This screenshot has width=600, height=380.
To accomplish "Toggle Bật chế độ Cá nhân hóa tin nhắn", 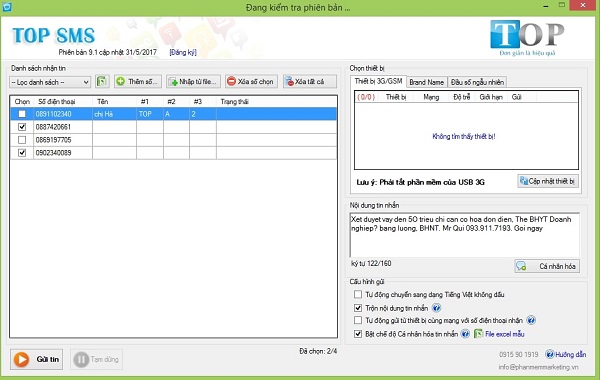I will click(358, 334).
